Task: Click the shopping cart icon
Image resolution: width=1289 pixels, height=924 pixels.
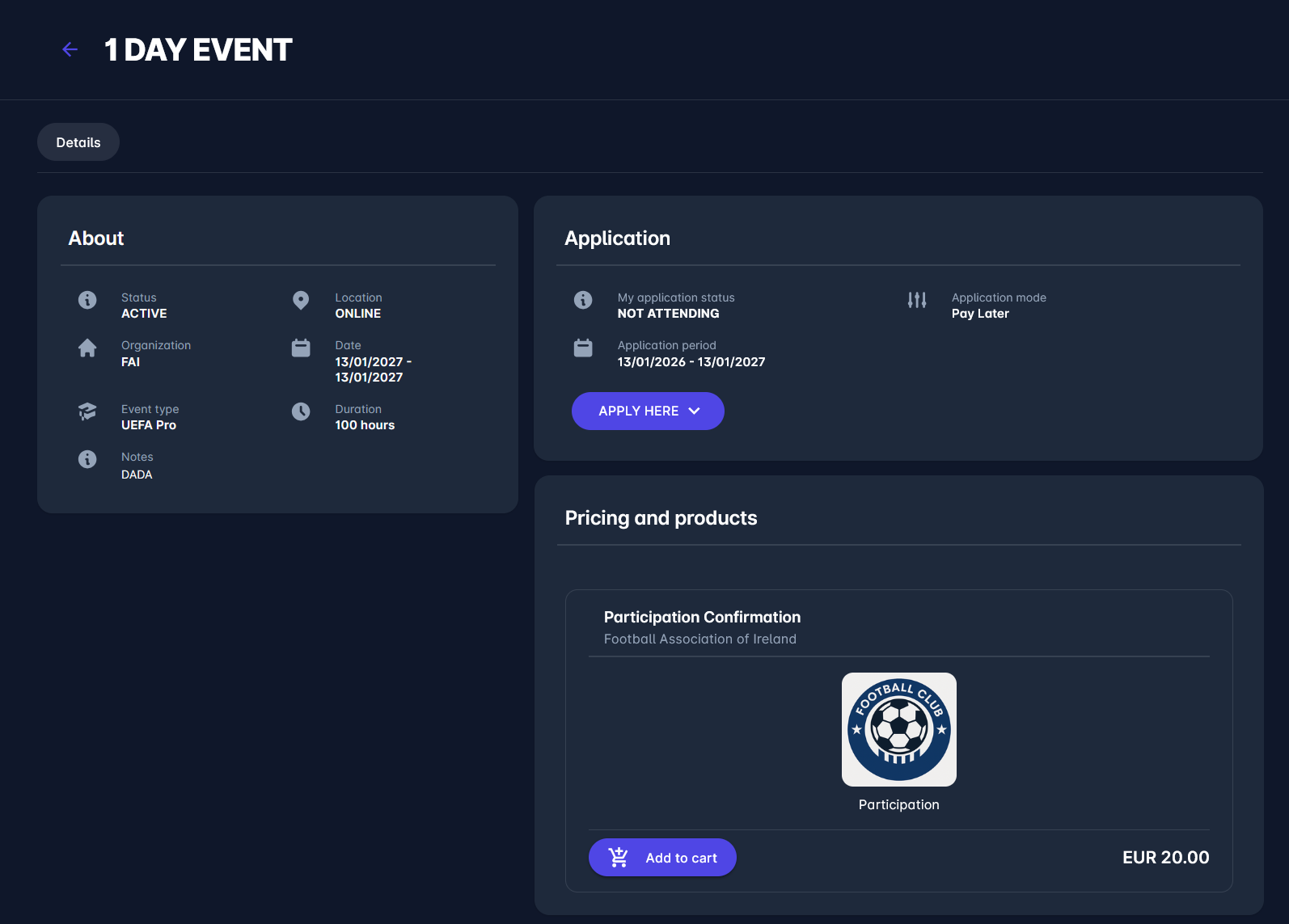Action: coord(619,857)
